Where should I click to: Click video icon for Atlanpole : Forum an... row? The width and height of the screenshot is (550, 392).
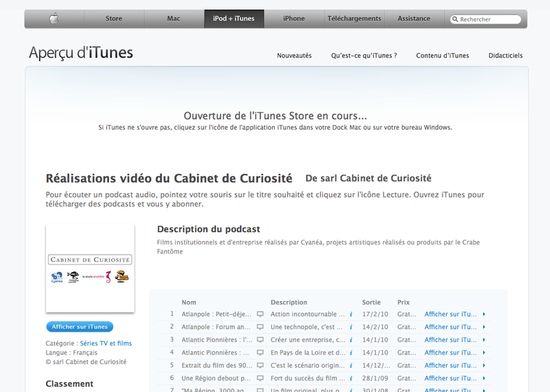click(x=260, y=327)
